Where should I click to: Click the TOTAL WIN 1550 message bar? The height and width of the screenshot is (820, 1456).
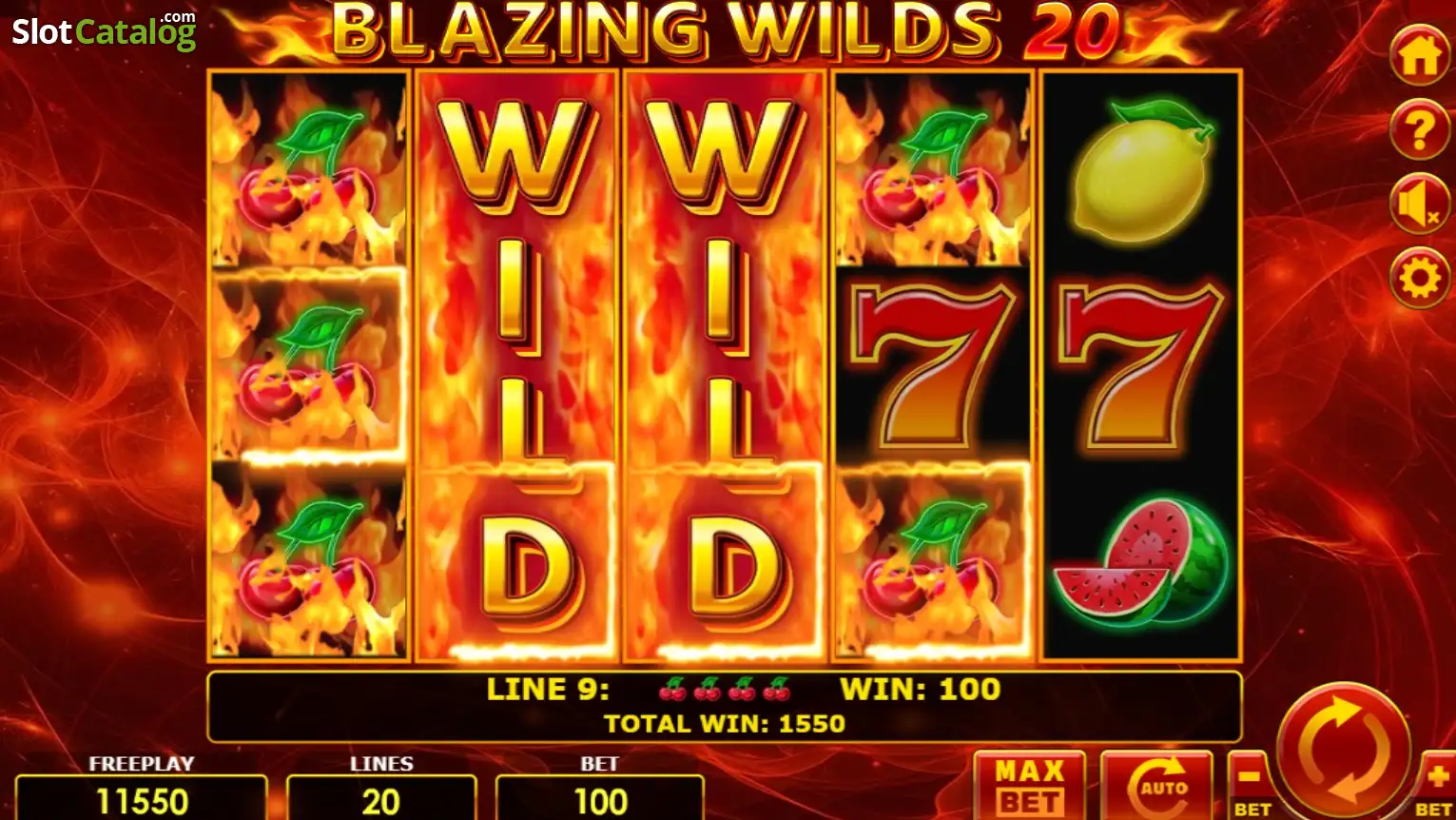(725, 707)
